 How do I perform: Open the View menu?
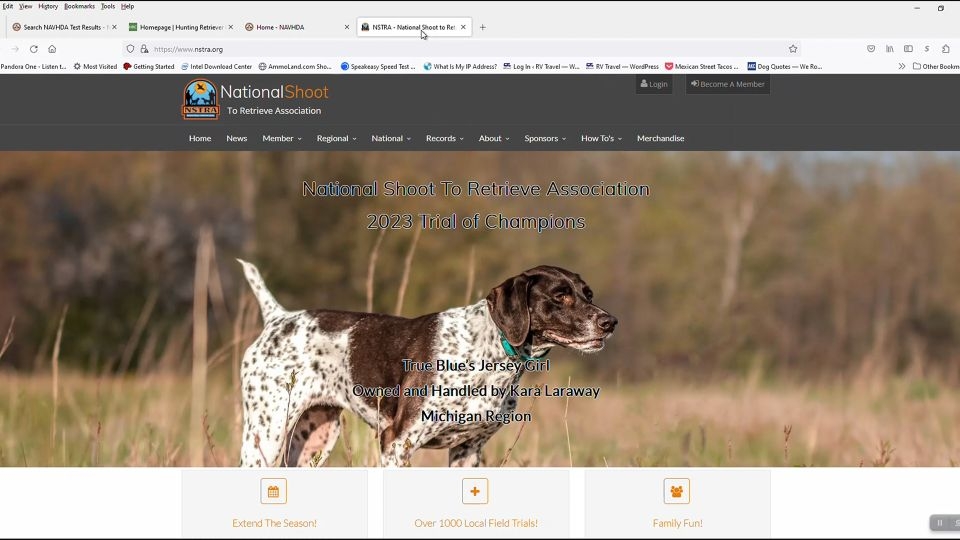25,6
